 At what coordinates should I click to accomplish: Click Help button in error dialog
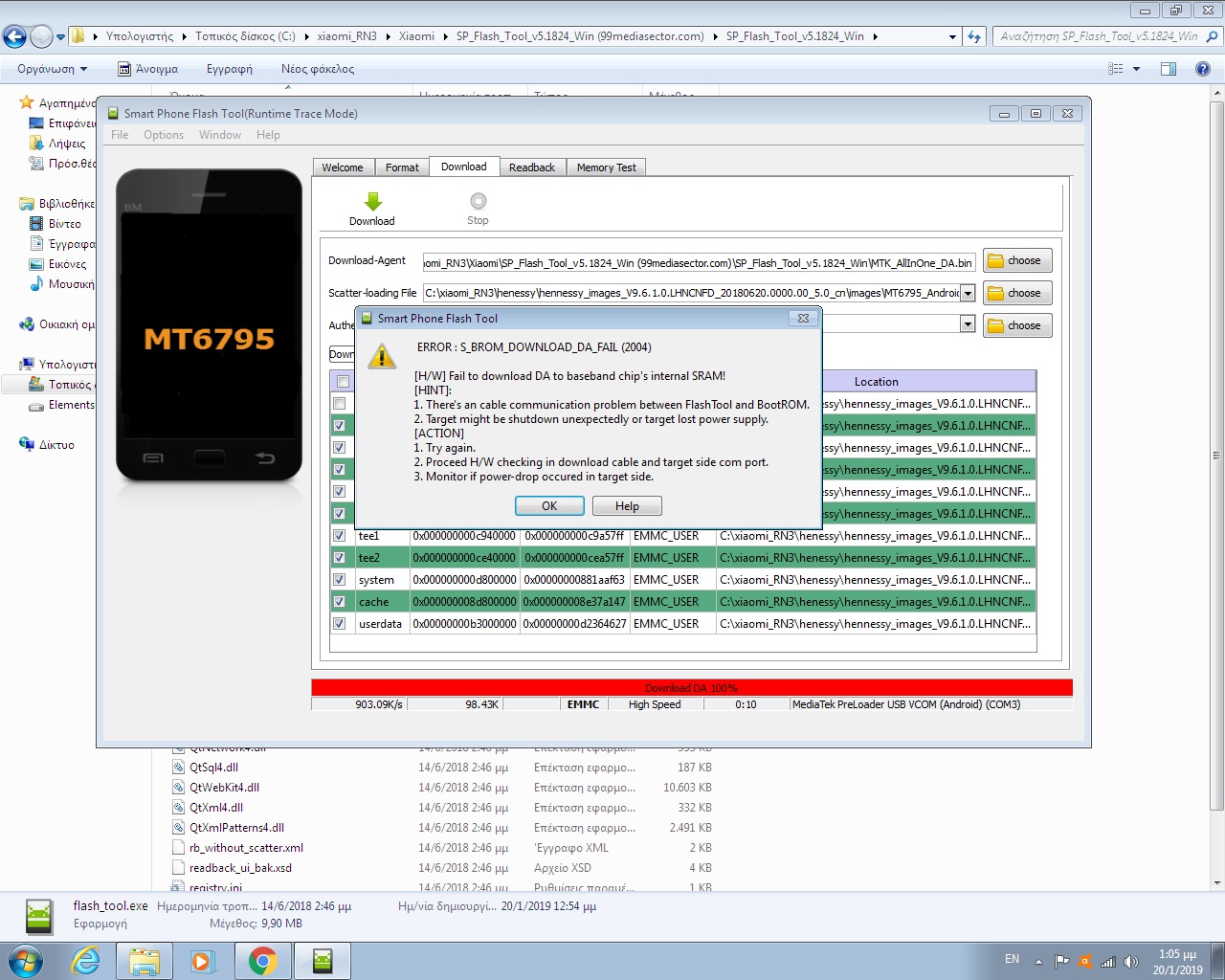pos(627,506)
